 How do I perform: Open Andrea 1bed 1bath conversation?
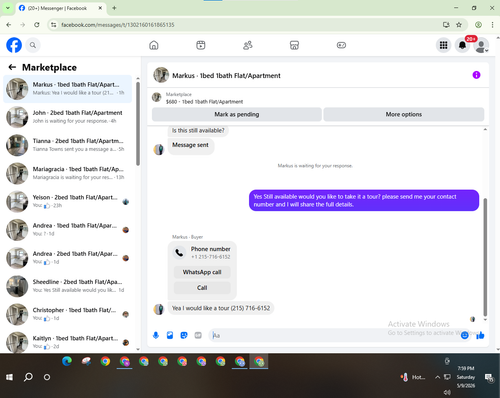pos(68,230)
